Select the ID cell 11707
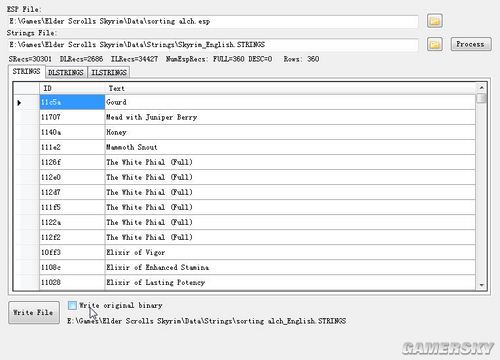This screenshot has width=500, height=360. (72, 117)
